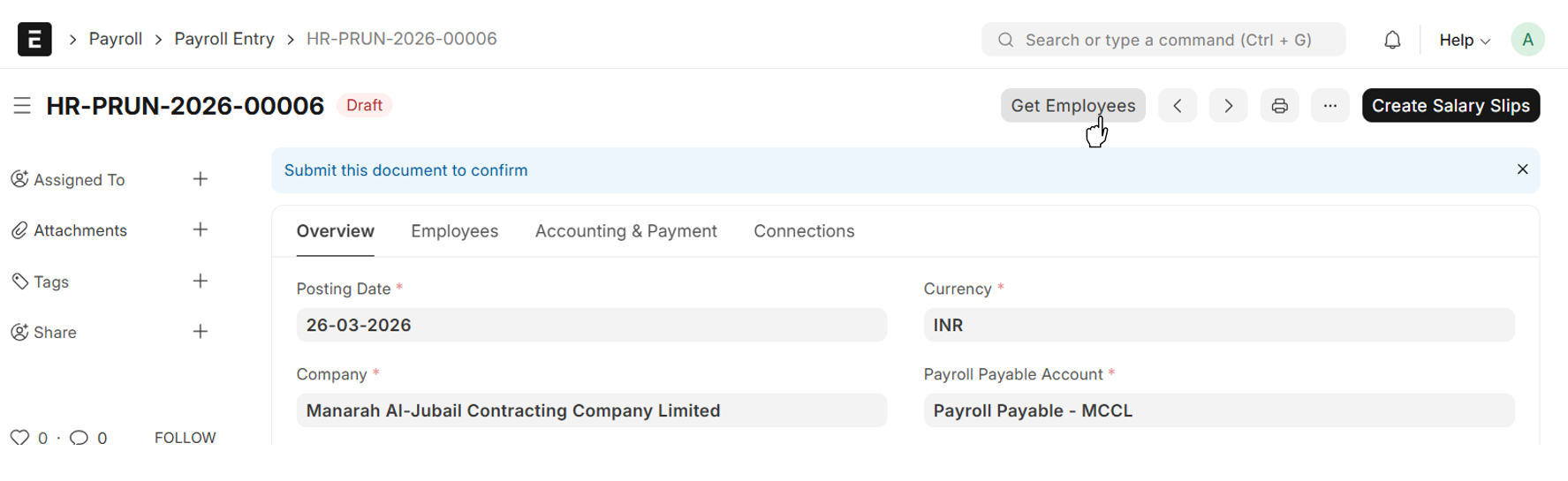Open the Accounting & Payment tab
1568x481 pixels.
coord(625,231)
